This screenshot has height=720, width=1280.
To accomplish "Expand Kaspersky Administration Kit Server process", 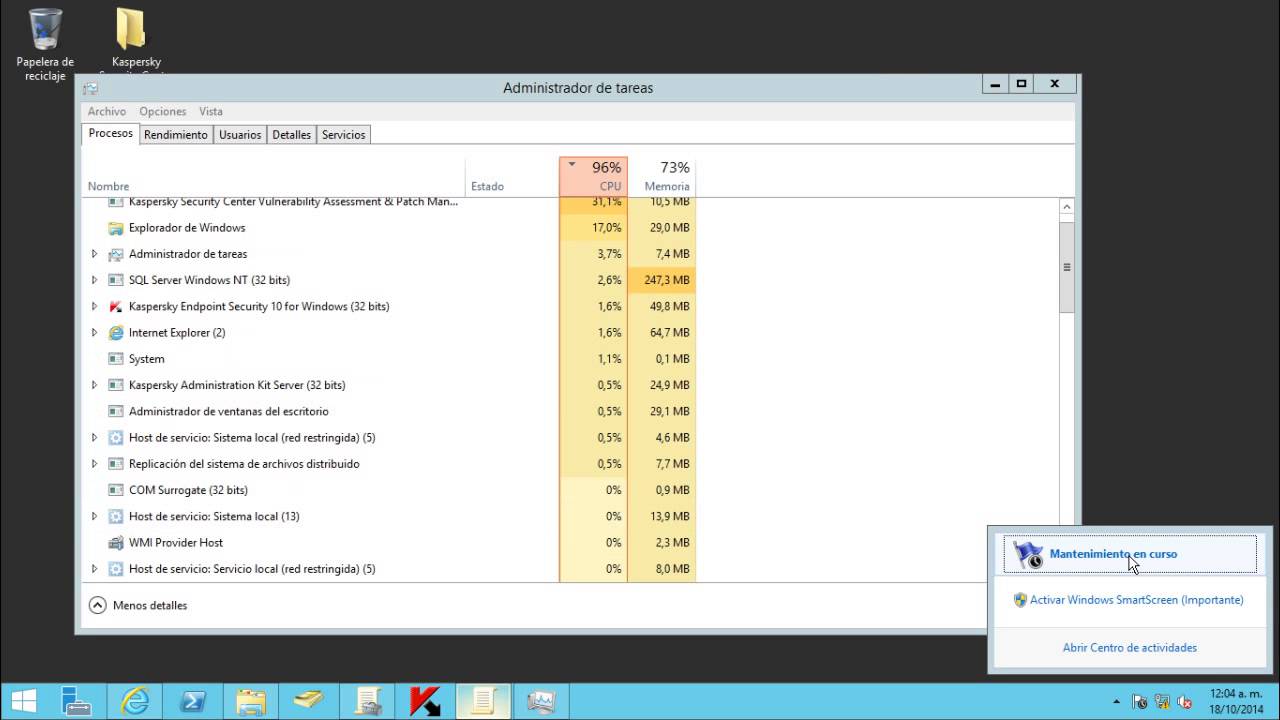I will pos(95,385).
